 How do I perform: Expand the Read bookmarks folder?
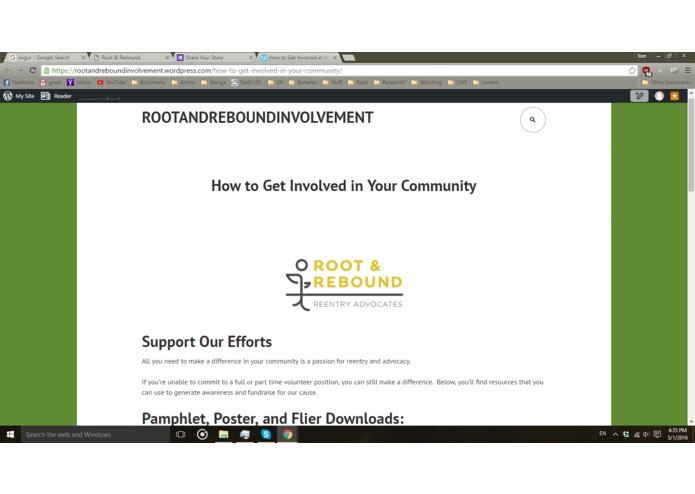pos(358,82)
